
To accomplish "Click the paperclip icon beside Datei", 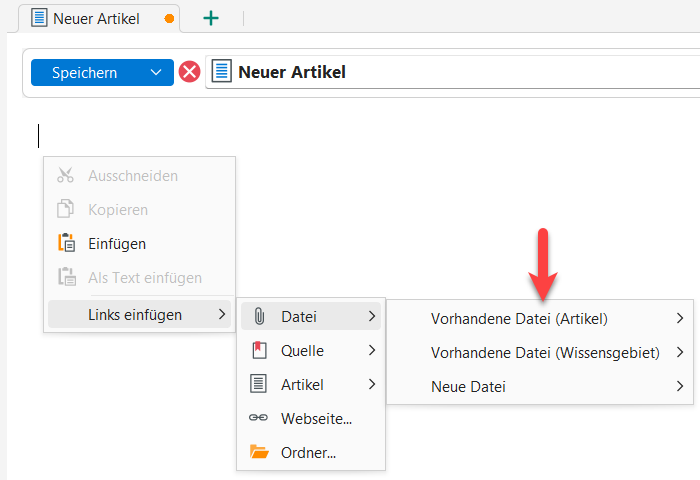I will click(x=259, y=317).
